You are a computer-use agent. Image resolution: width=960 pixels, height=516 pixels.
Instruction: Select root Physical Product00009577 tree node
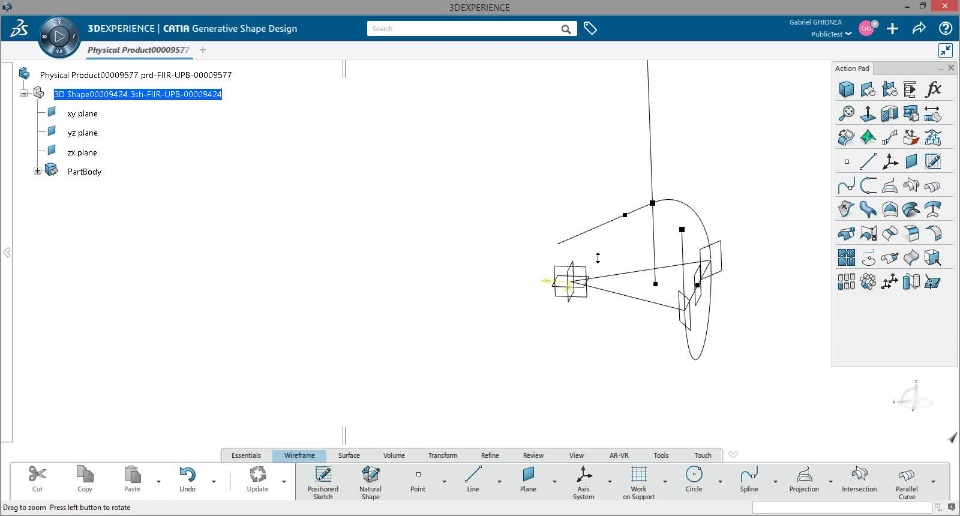pos(136,75)
